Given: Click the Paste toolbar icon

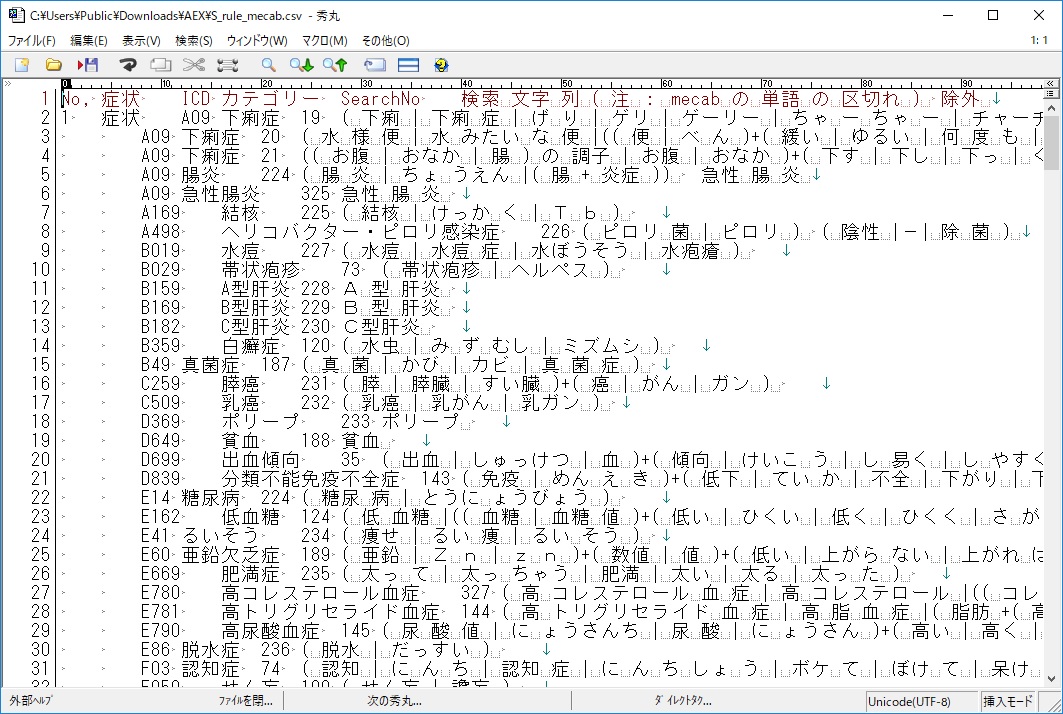Looking at the screenshot, I should pos(228,65).
